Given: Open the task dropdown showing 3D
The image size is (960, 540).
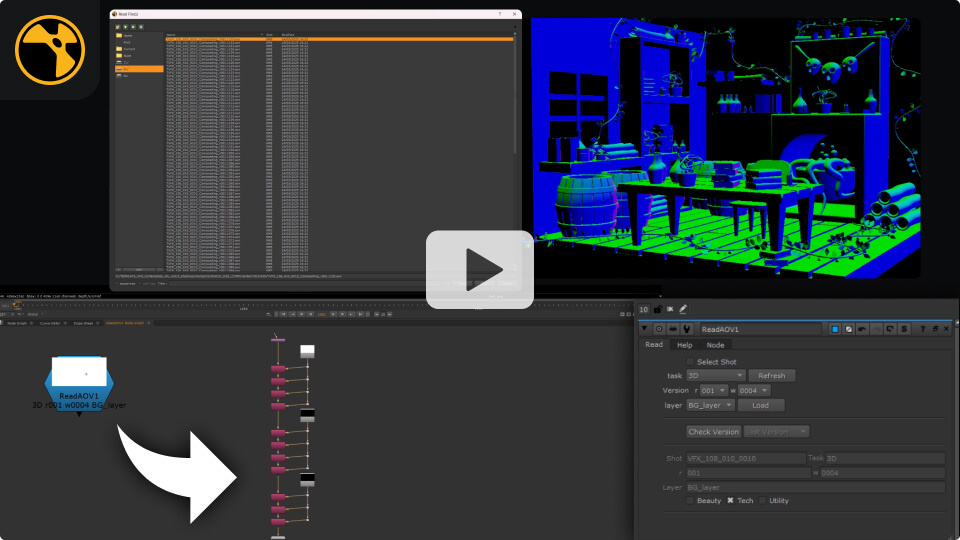Looking at the screenshot, I should 714,375.
